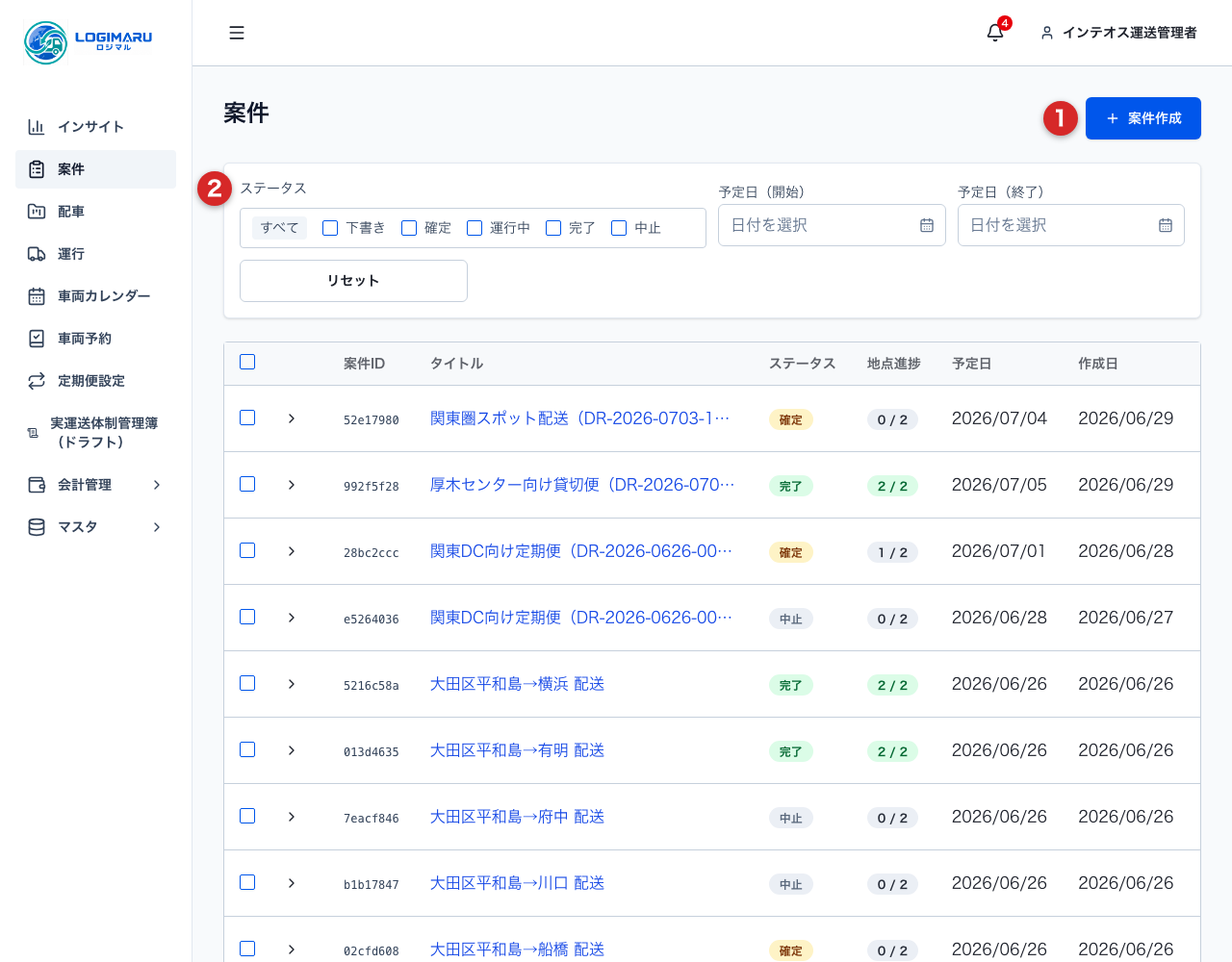Click the 予定日 column header
Screen dimensions: 1232x962
pos(971,364)
